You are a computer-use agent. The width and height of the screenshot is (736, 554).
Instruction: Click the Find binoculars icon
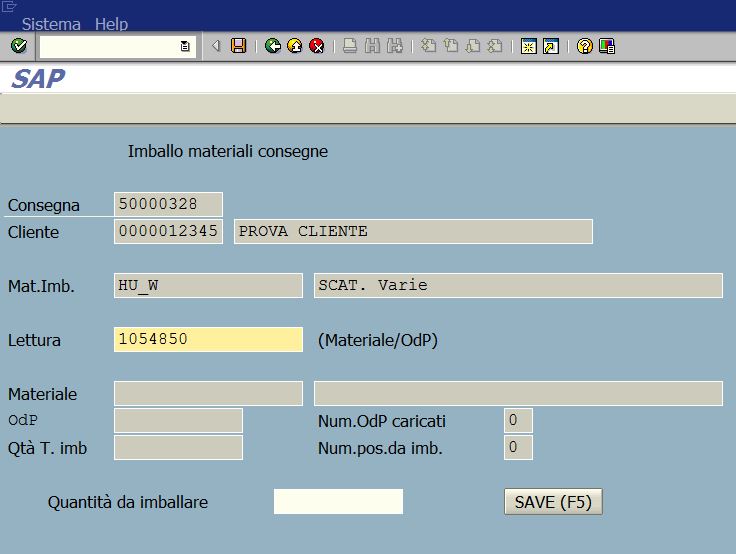point(372,46)
